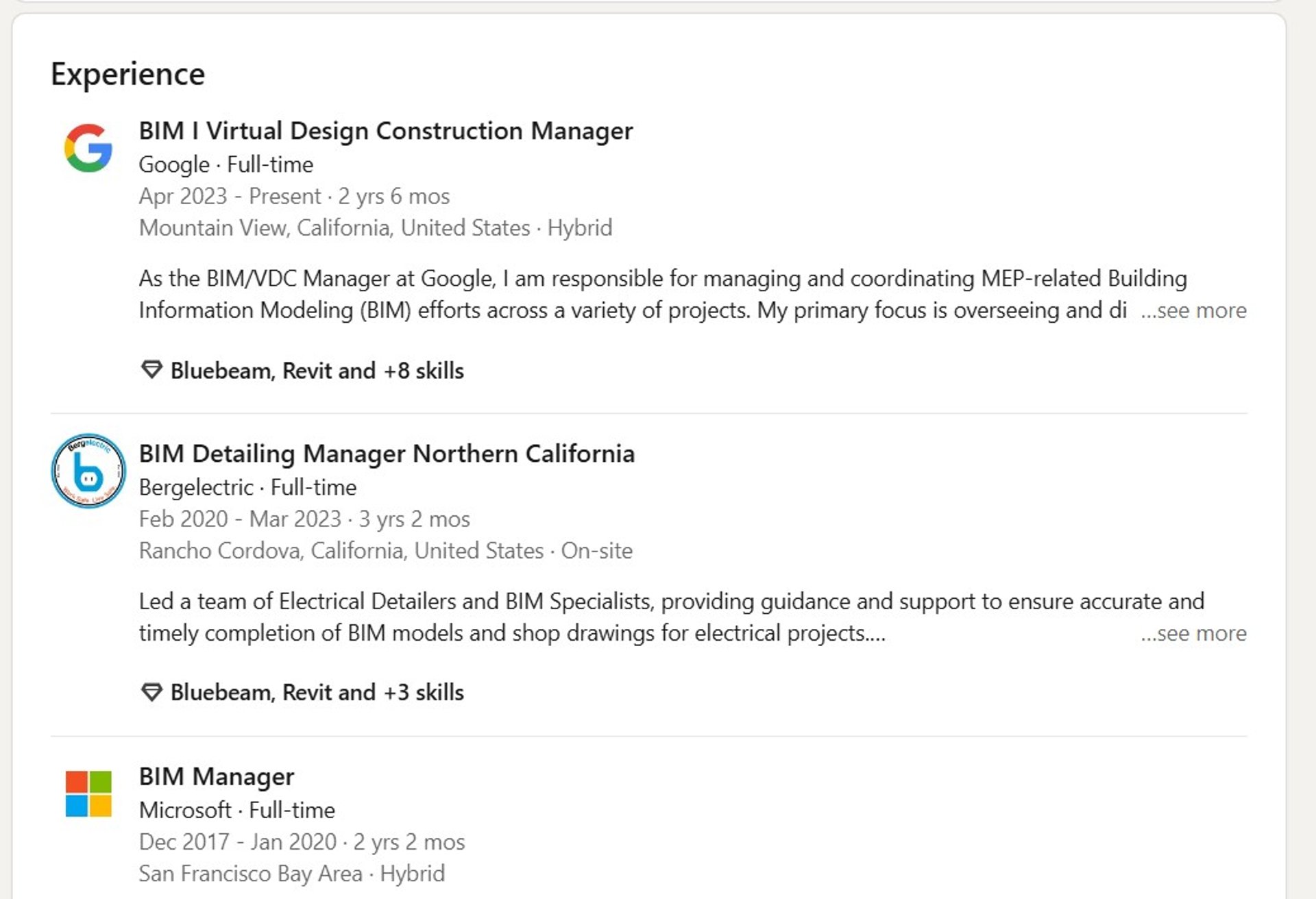Select the BIM Detailing Manager Northern California title
Image resolution: width=1316 pixels, height=899 pixels.
pyautogui.click(x=387, y=454)
